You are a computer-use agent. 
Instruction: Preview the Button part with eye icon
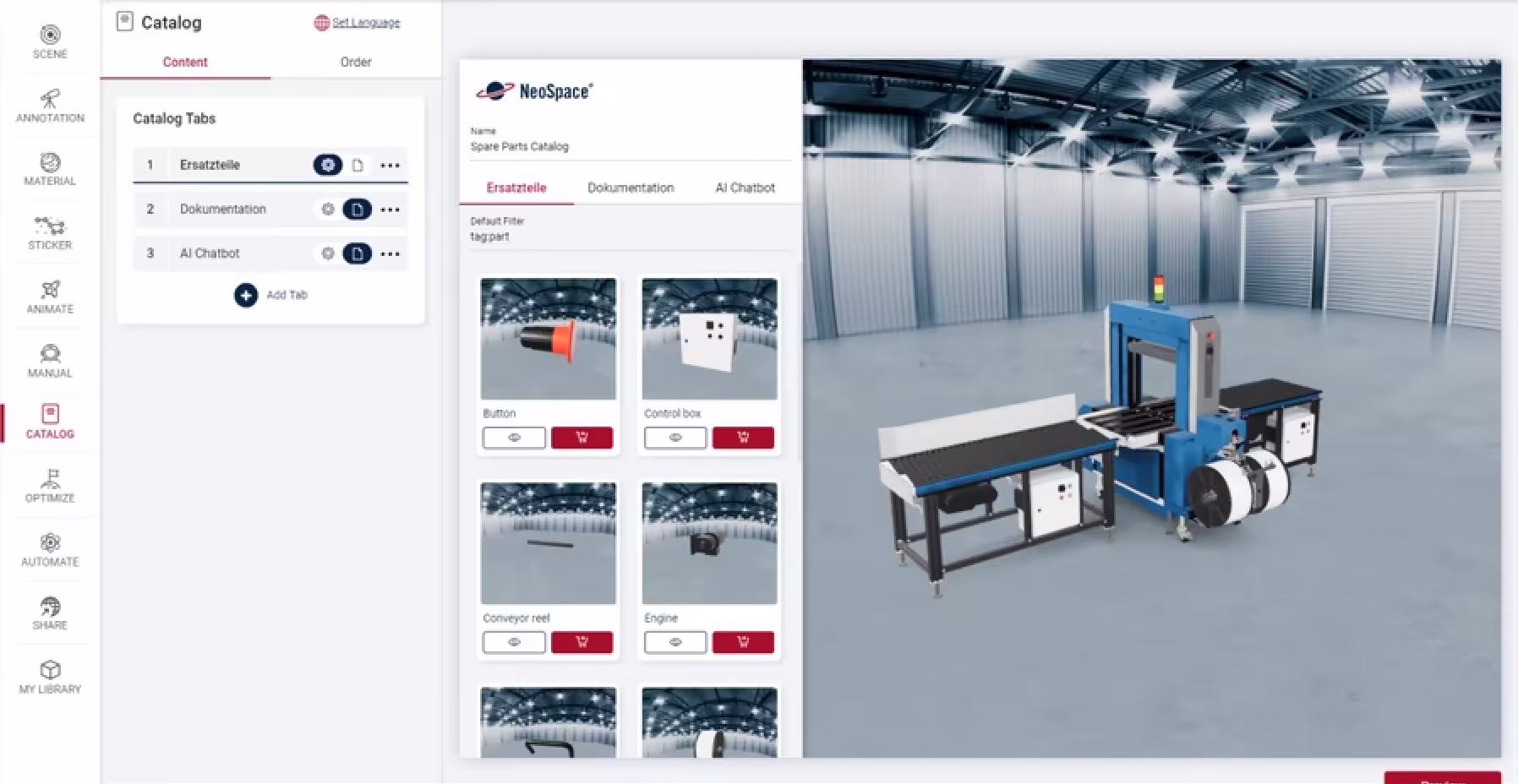coord(514,438)
